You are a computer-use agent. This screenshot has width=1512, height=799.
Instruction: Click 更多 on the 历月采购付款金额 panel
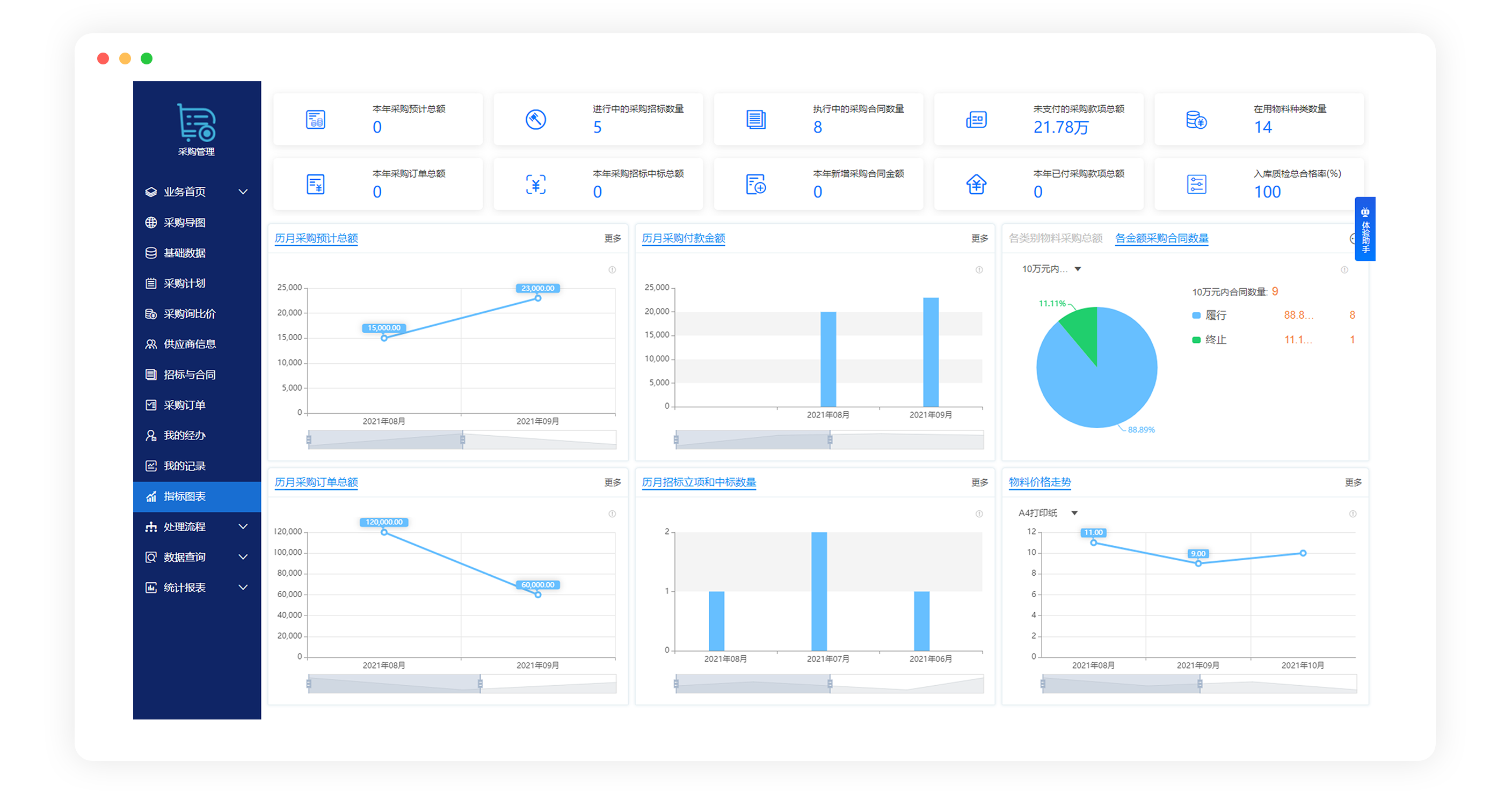point(979,238)
